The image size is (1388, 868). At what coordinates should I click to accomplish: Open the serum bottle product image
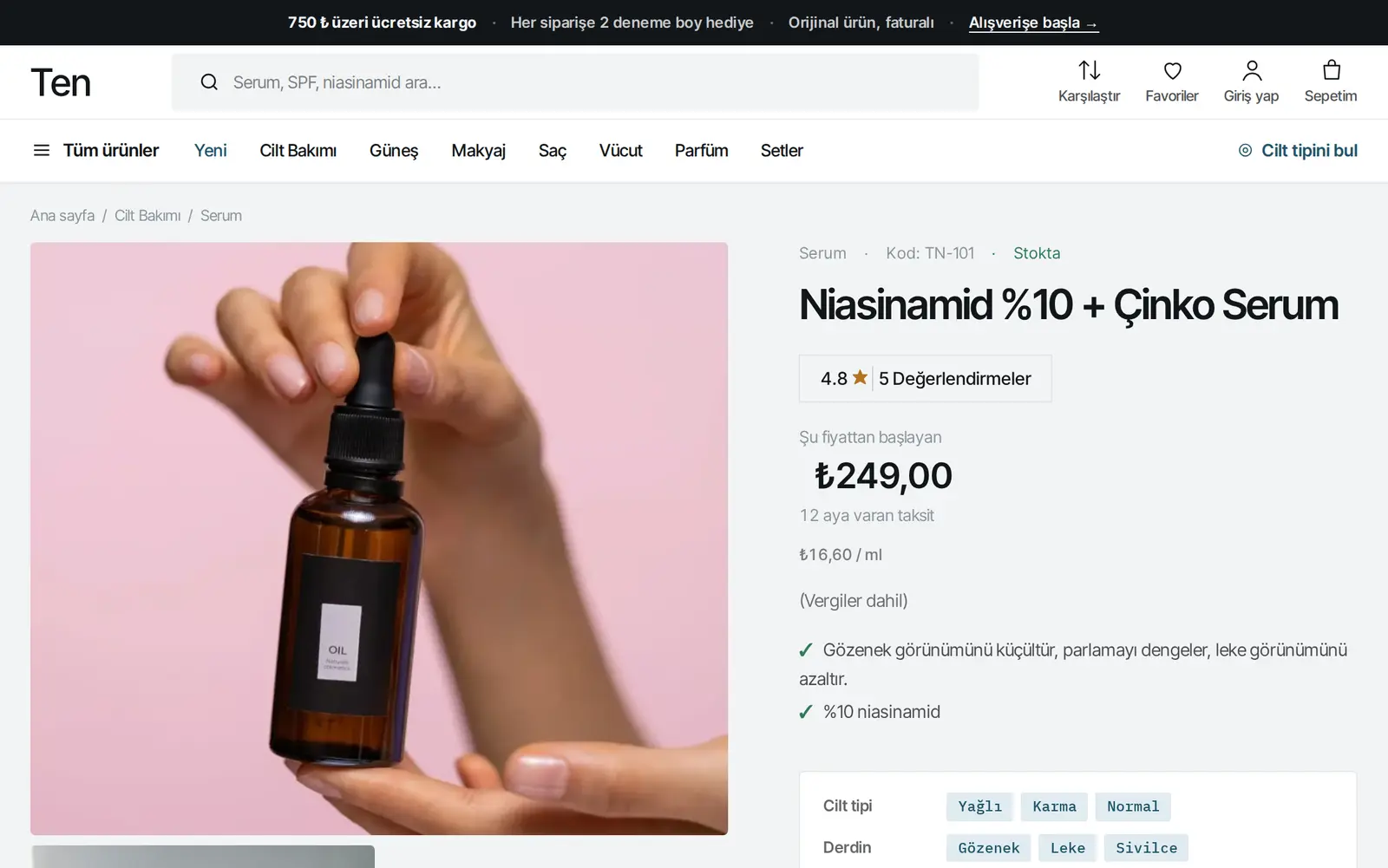tap(379, 538)
